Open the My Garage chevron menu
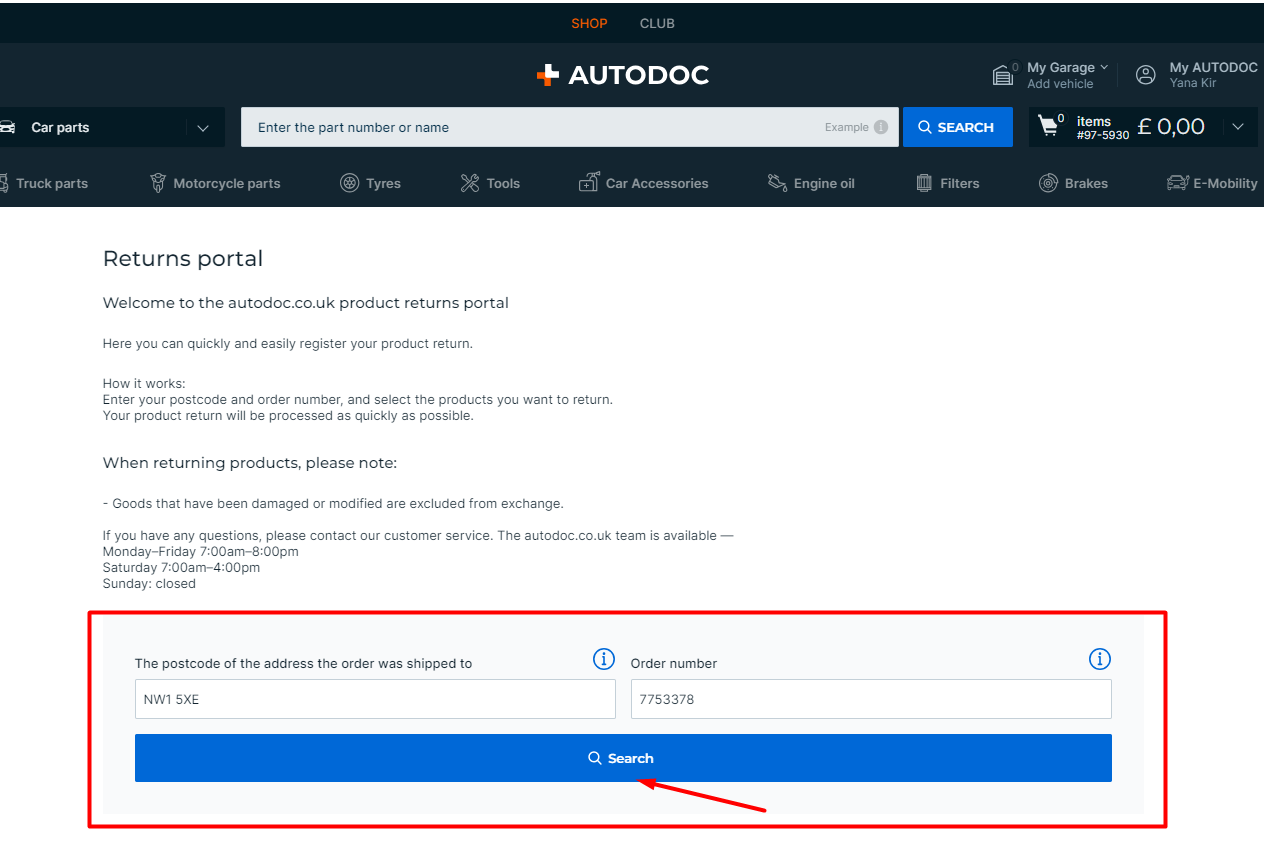Viewport: 1264px width, 849px height. [1104, 67]
